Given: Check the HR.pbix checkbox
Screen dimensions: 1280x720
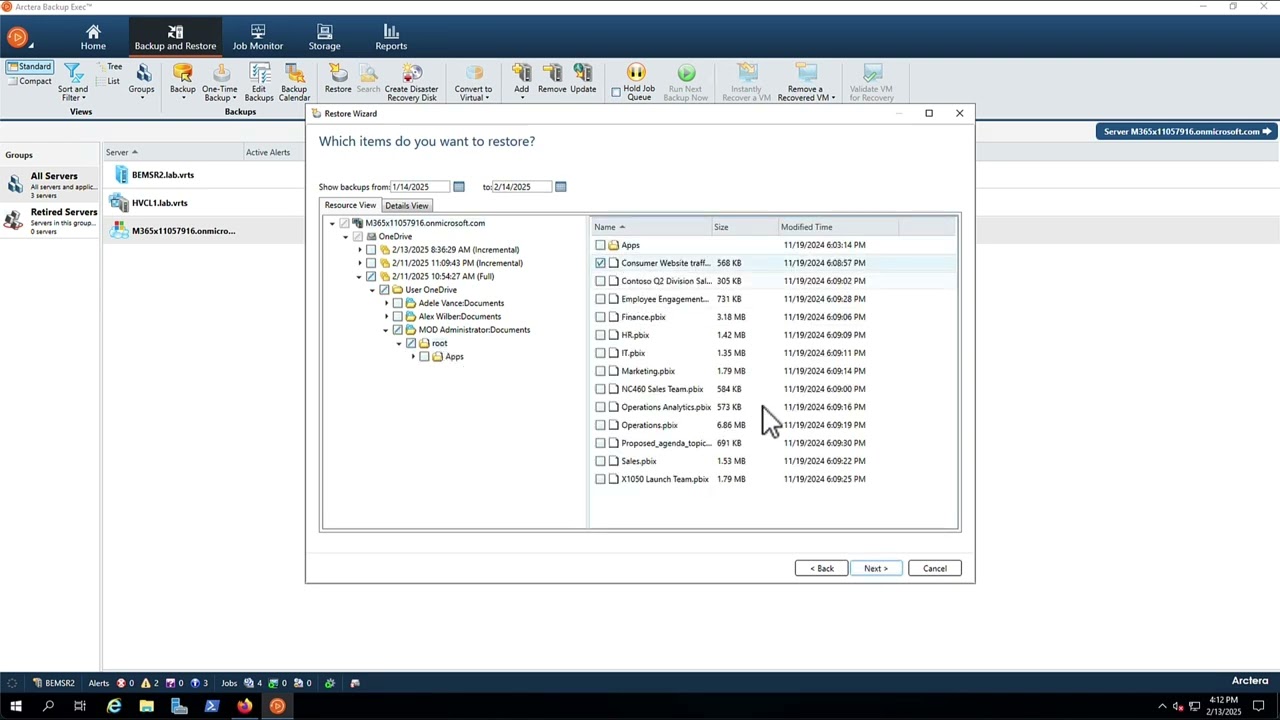Looking at the screenshot, I should click(600, 335).
